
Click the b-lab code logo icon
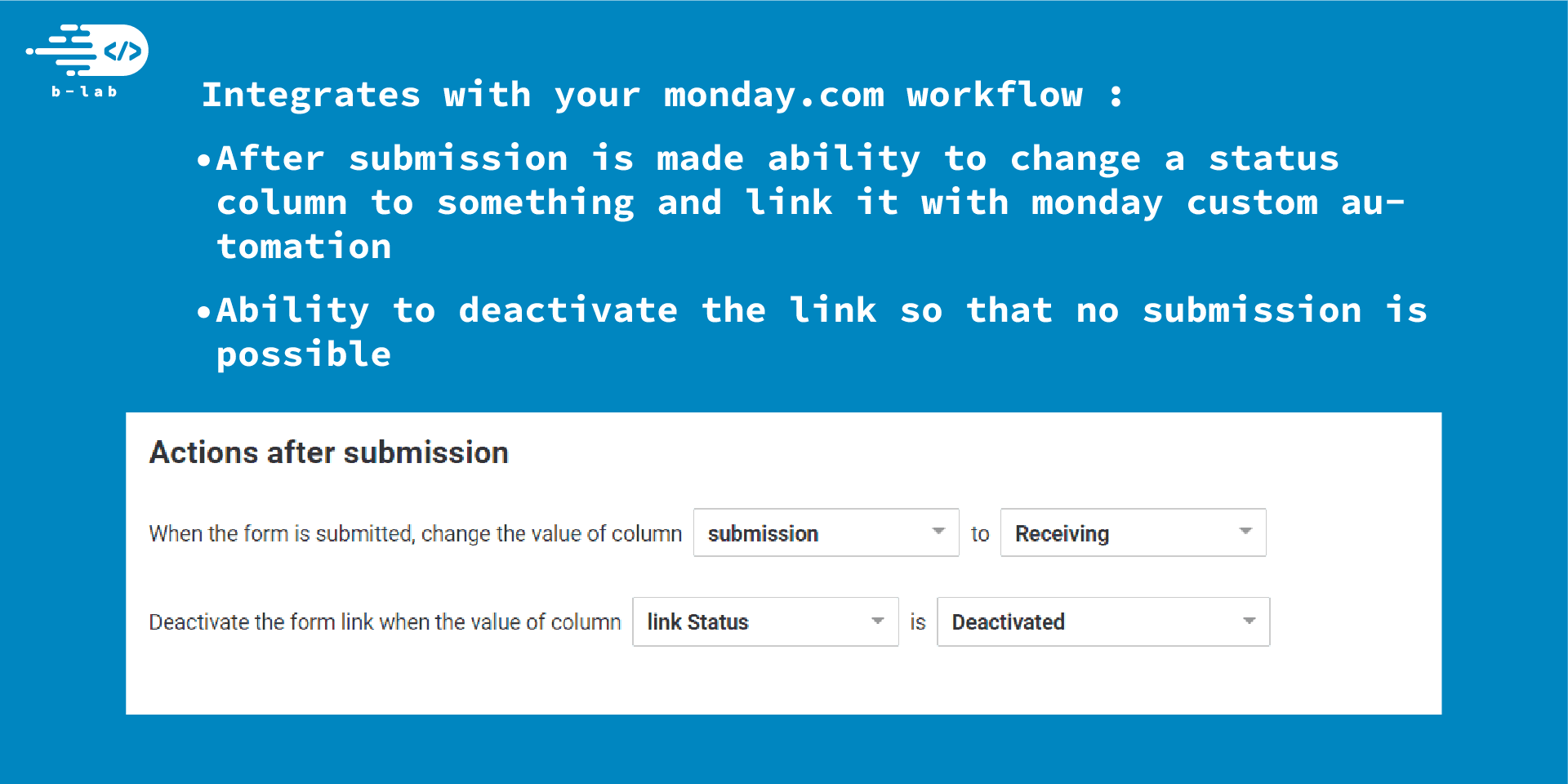[87, 51]
